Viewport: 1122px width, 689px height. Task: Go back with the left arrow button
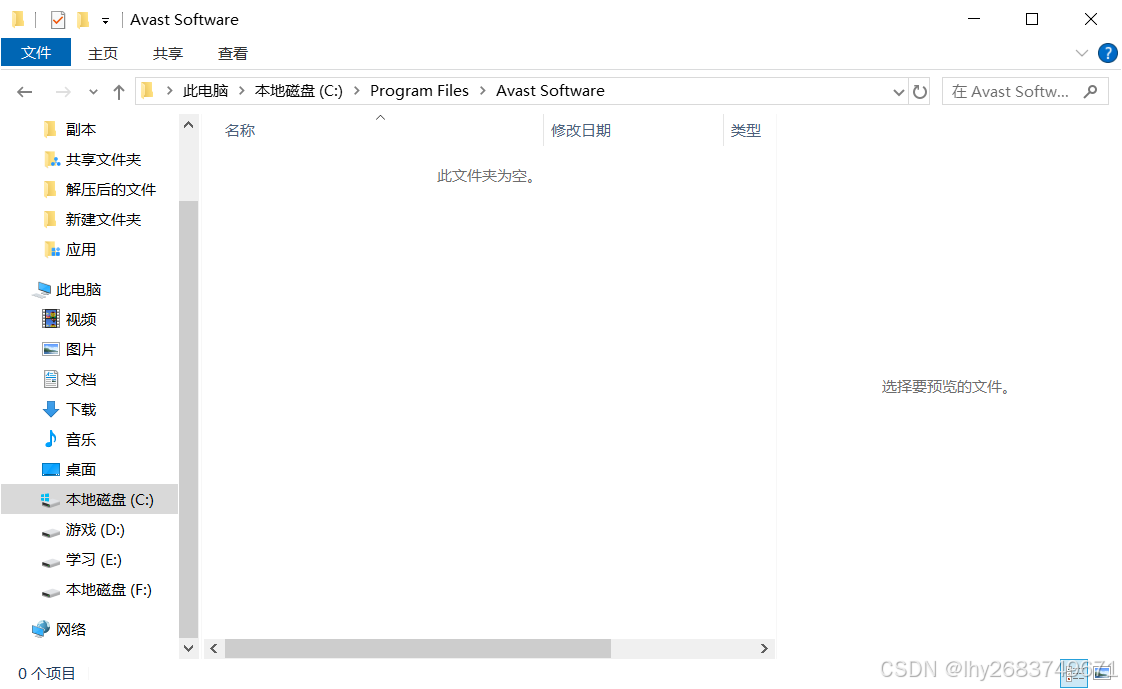pos(25,92)
